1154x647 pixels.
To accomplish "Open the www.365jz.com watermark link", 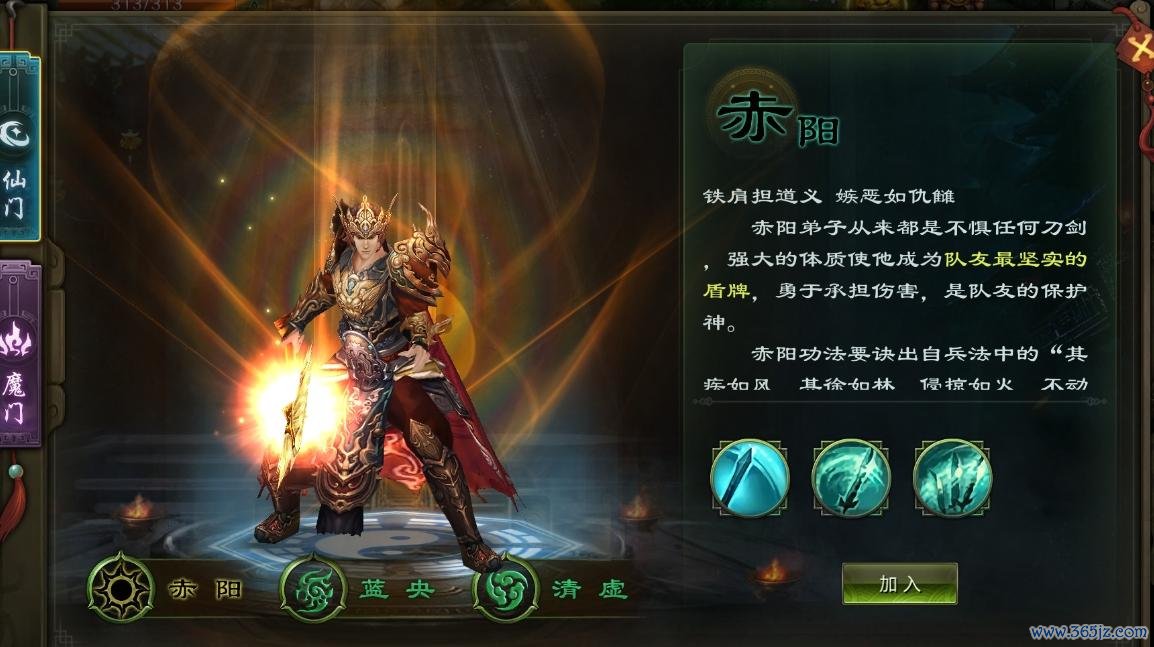I will (1088, 632).
